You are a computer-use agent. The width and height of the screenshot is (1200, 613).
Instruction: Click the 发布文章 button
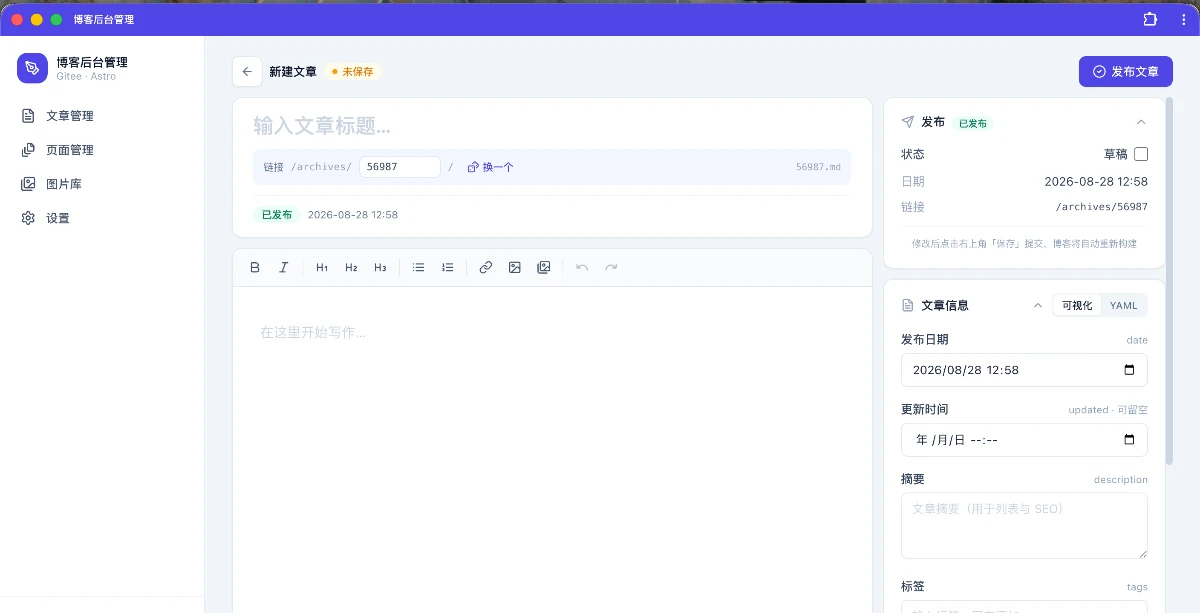1125,72
